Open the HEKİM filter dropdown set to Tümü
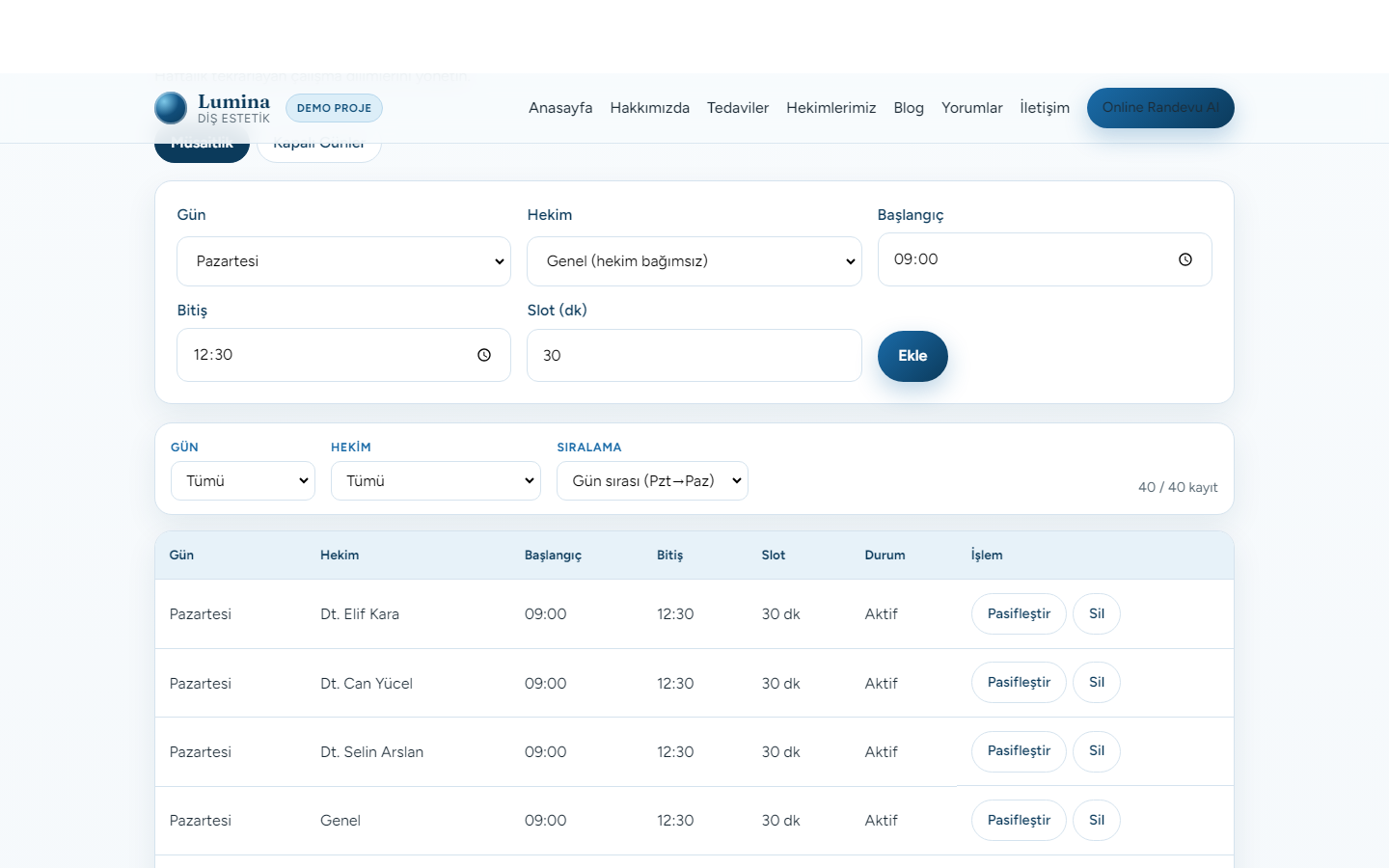The height and width of the screenshot is (868, 1389). point(436,481)
